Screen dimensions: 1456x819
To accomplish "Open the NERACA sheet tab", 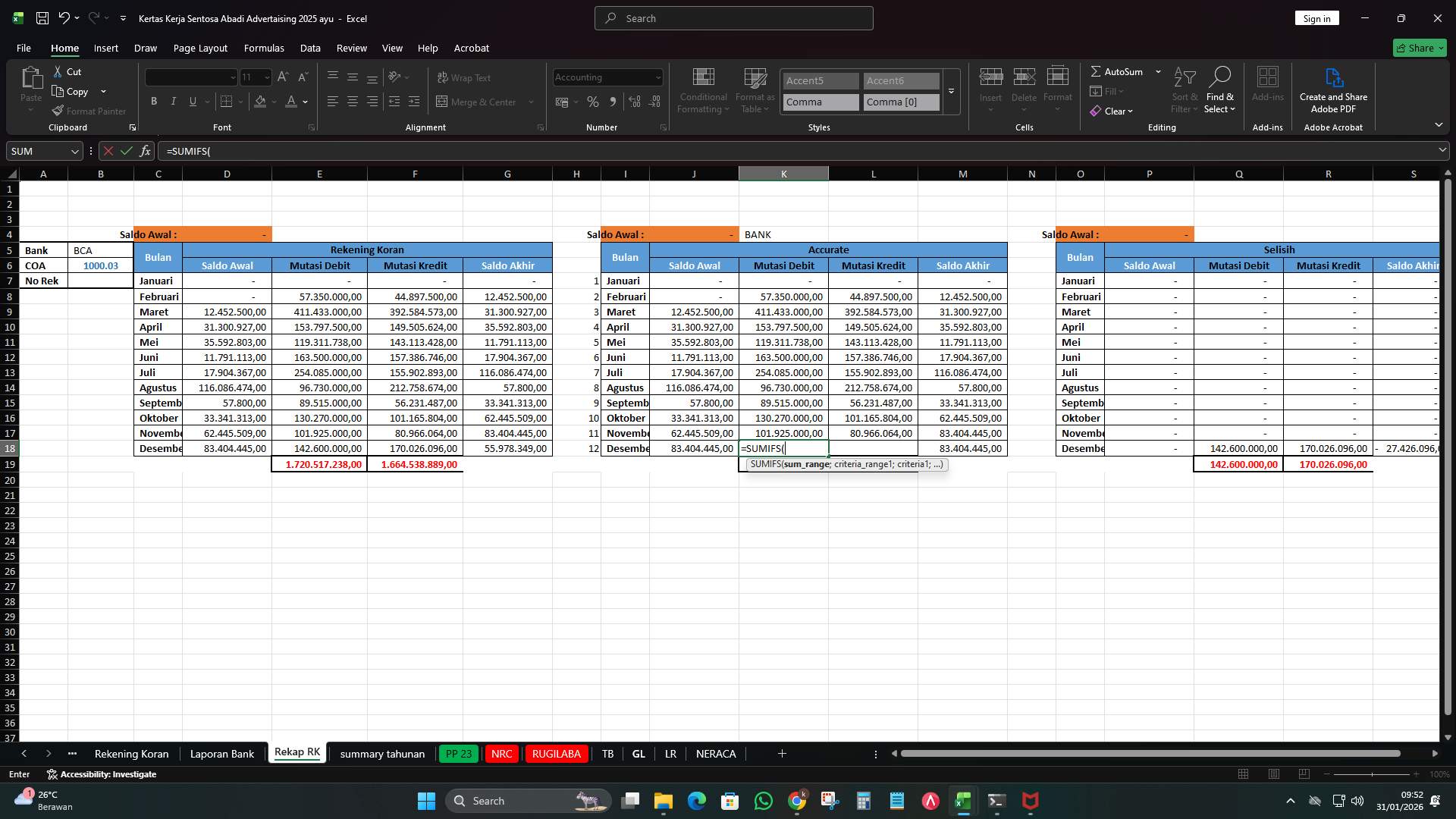I will coord(715,754).
